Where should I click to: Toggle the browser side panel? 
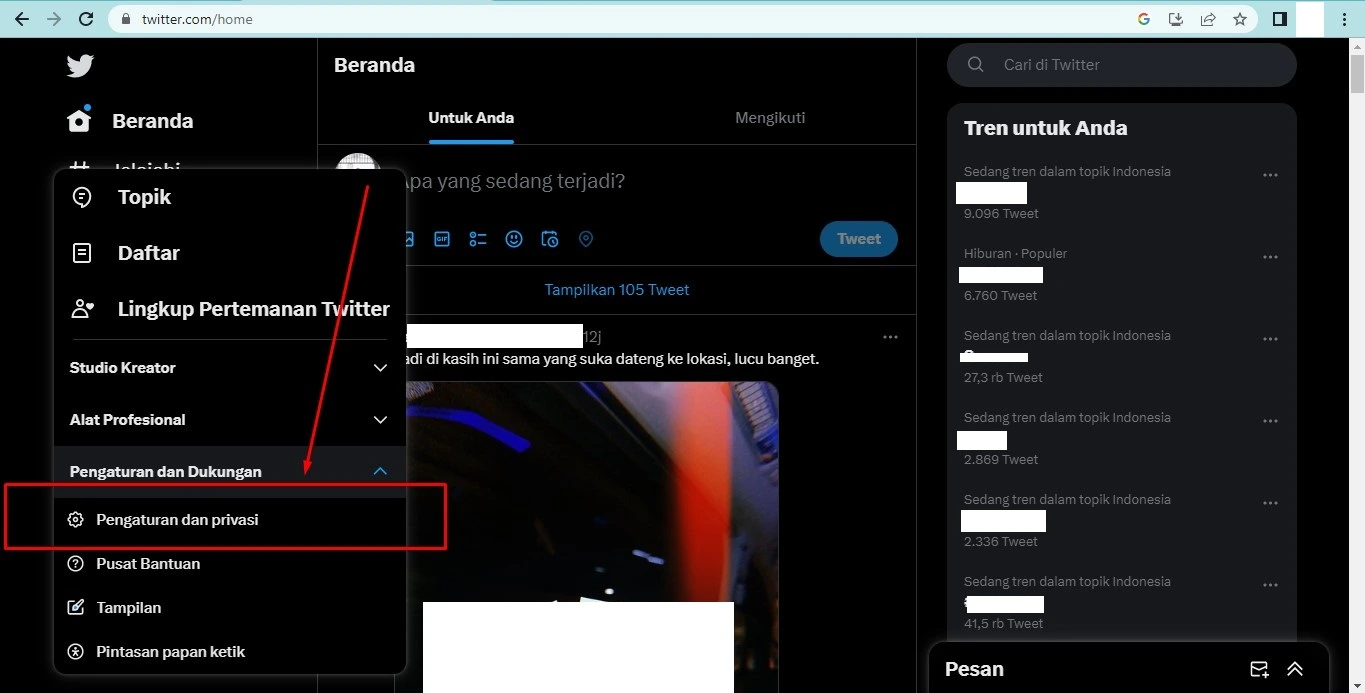pos(1279,19)
